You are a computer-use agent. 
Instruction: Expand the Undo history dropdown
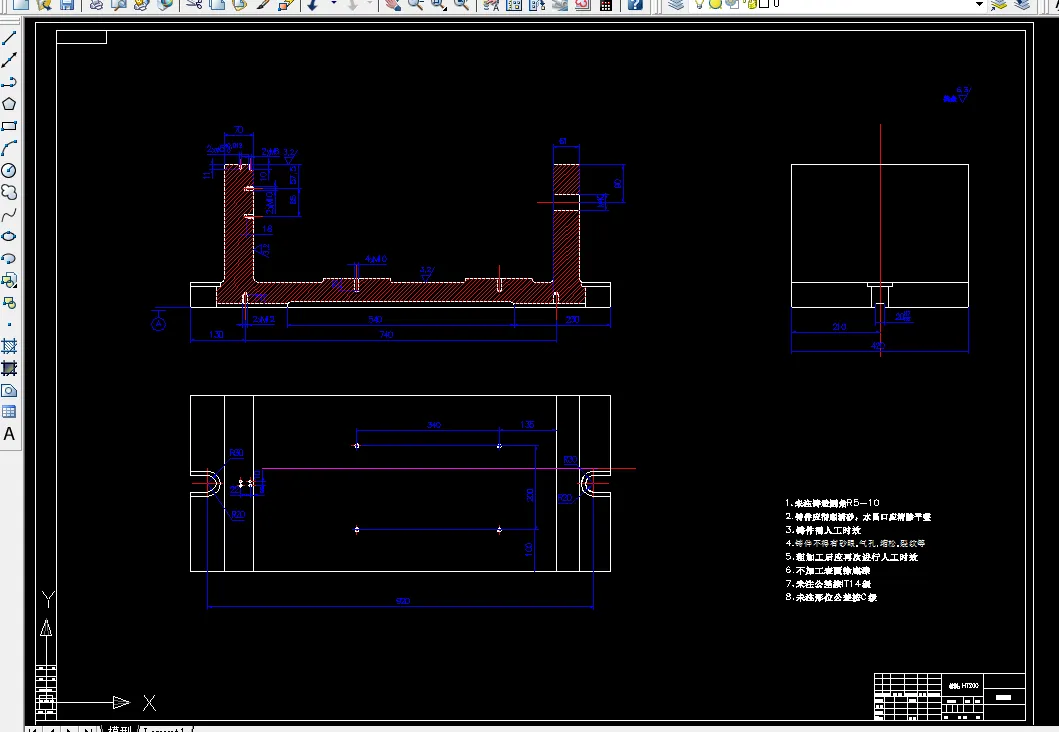click(x=333, y=4)
